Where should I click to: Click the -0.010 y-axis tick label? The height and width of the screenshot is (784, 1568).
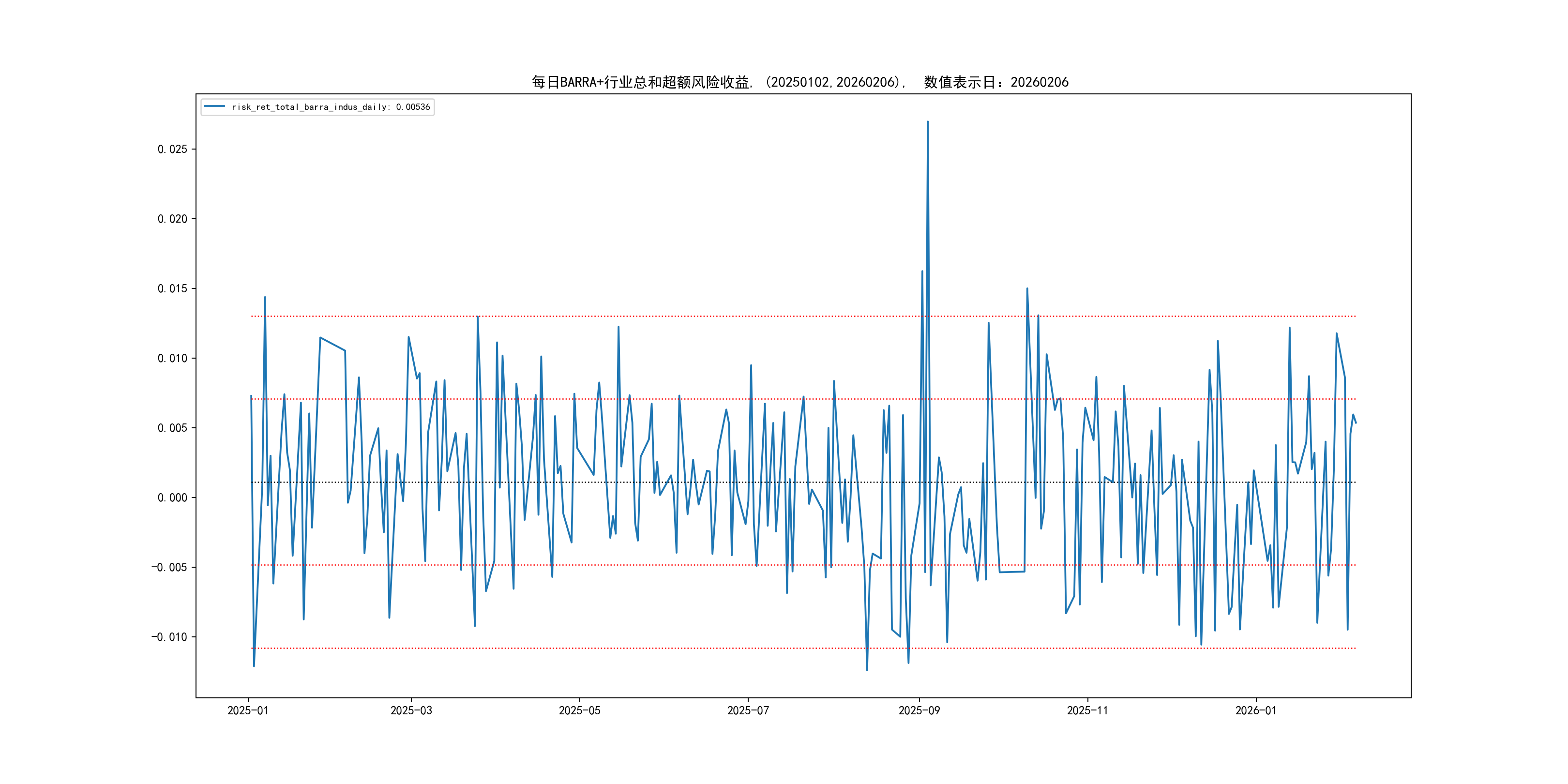(x=169, y=637)
